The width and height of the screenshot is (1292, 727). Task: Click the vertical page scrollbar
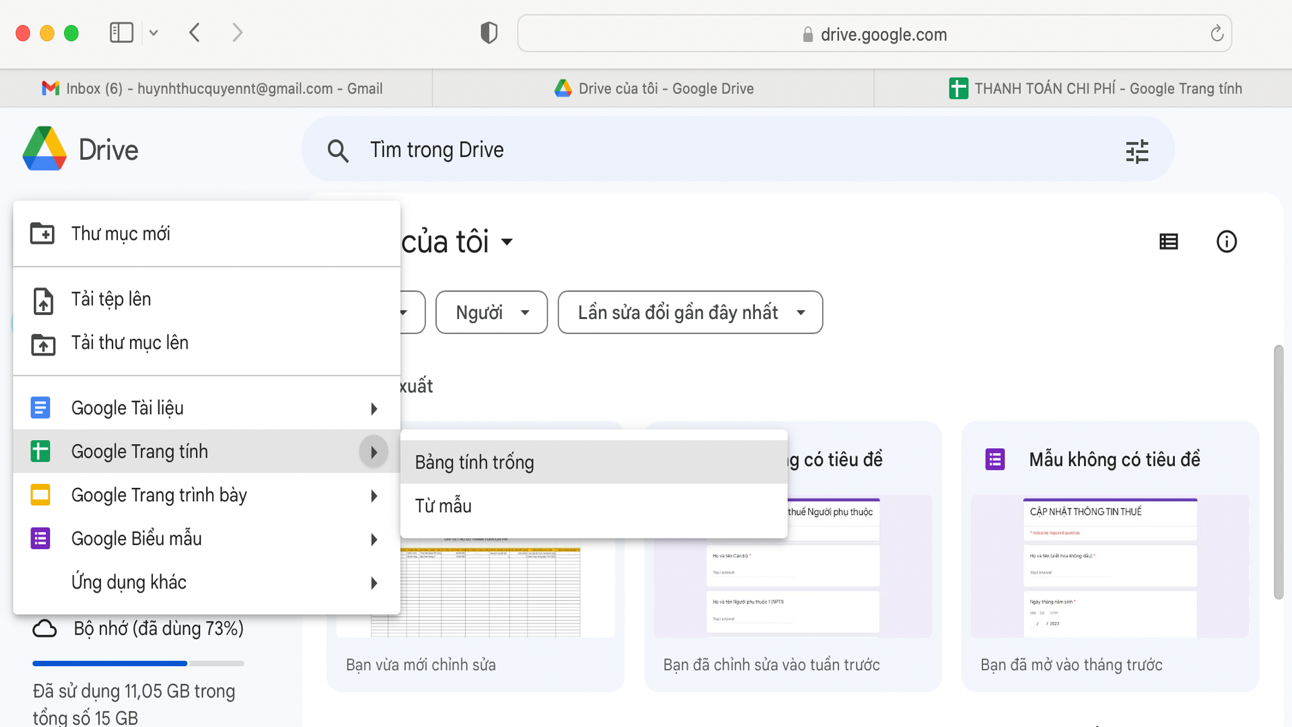pyautogui.click(x=1278, y=472)
